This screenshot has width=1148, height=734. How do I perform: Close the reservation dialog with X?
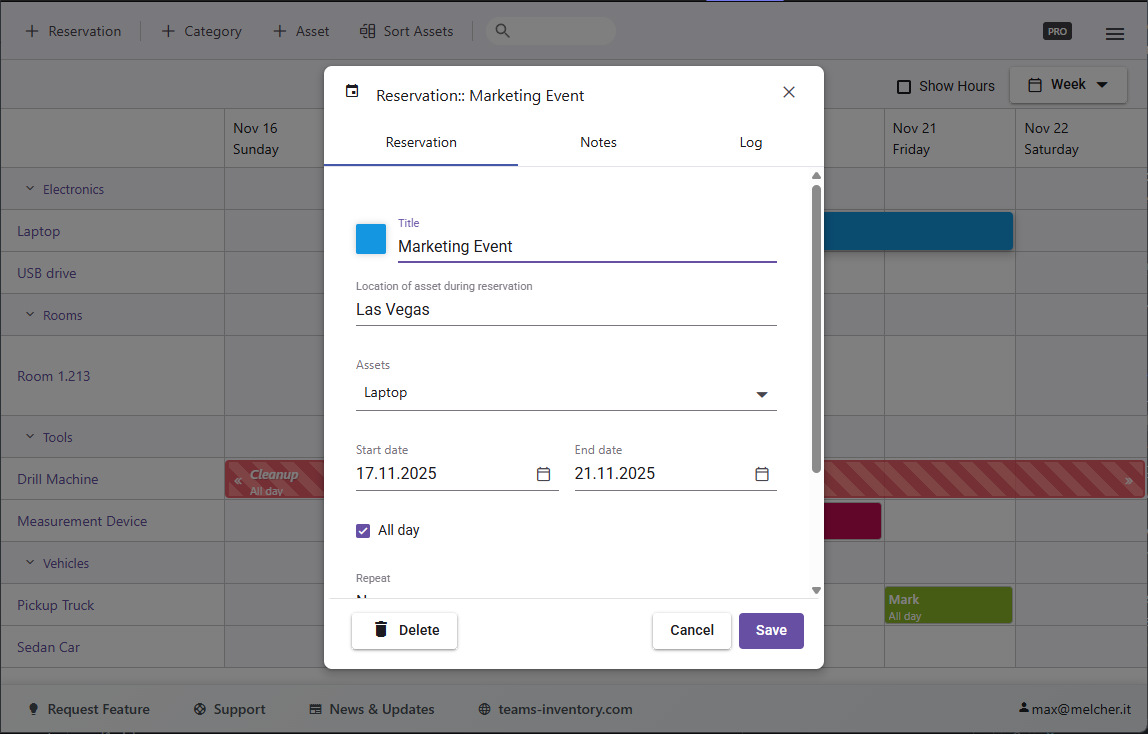(x=789, y=92)
